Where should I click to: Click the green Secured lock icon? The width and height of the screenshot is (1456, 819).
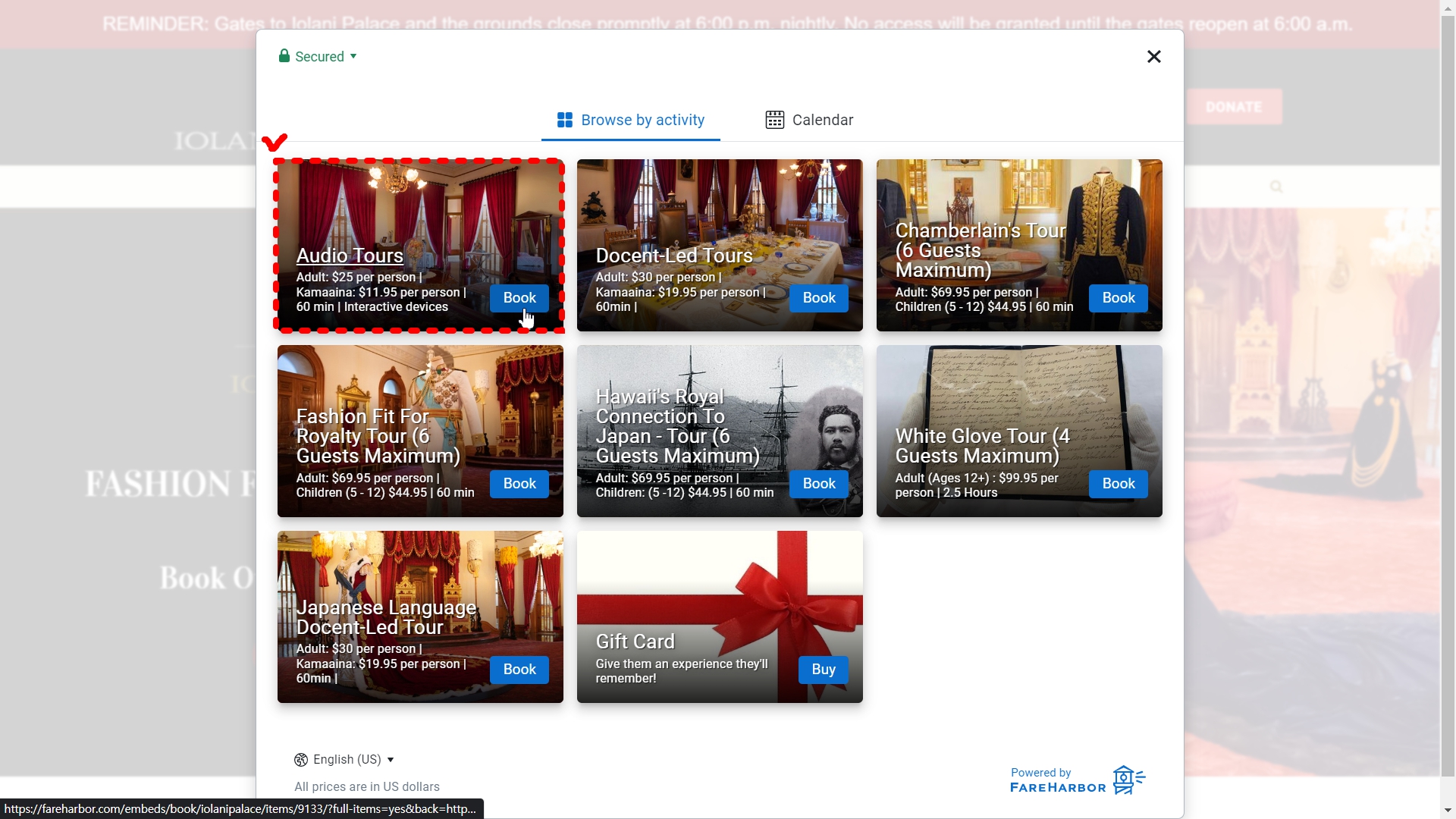pos(284,56)
